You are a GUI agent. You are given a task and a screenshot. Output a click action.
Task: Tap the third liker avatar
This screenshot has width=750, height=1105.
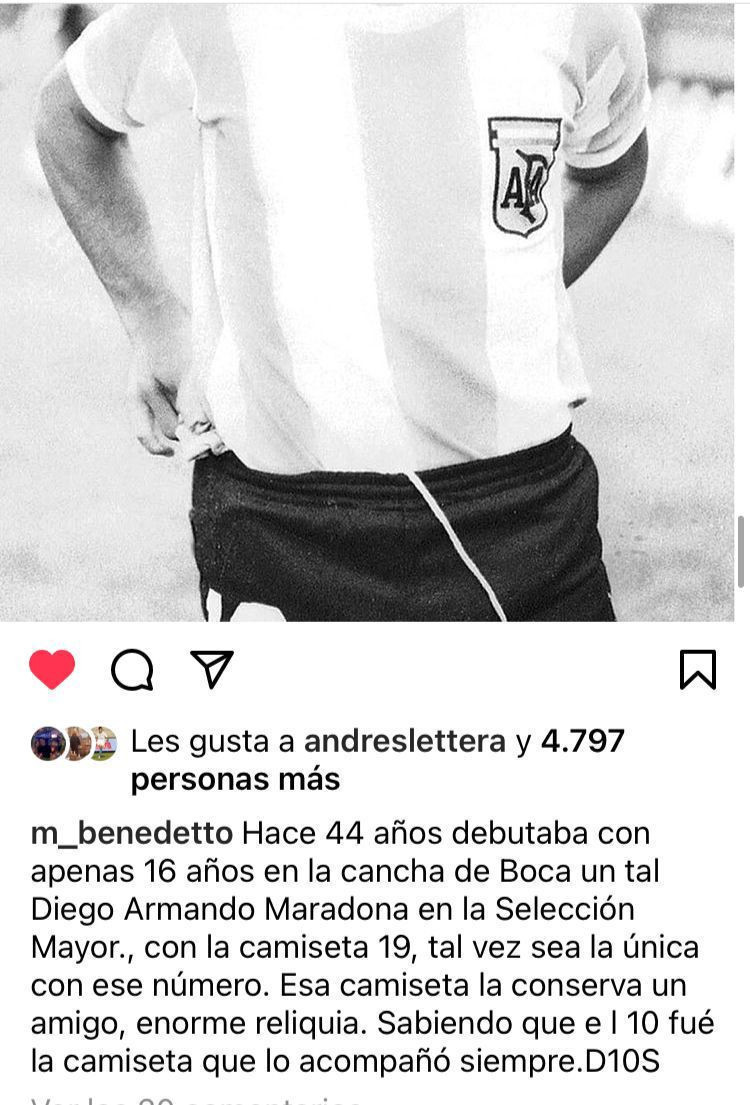[102, 743]
